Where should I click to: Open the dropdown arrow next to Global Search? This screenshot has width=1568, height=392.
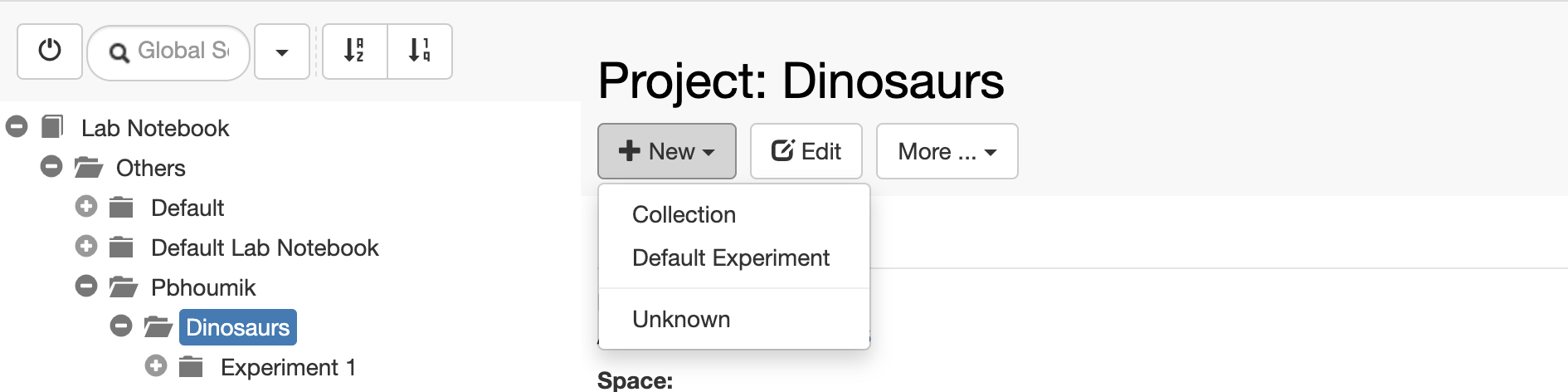282,51
